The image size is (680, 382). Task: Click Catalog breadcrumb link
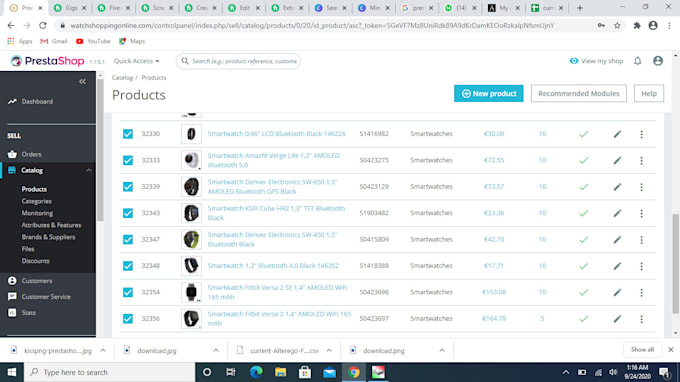[x=122, y=78]
